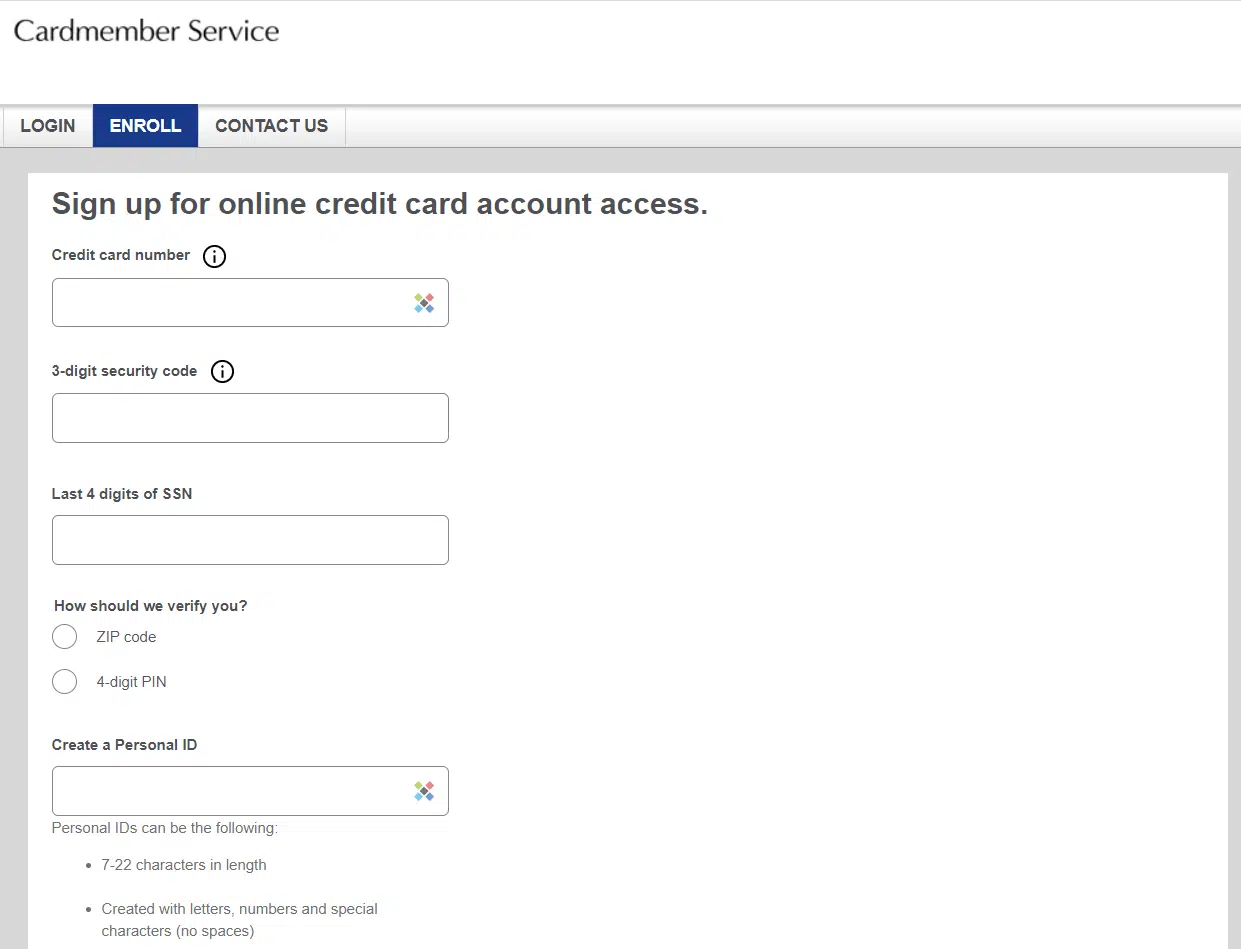Click the info icon beside 3-digit security code
1241x949 pixels.
click(x=222, y=371)
